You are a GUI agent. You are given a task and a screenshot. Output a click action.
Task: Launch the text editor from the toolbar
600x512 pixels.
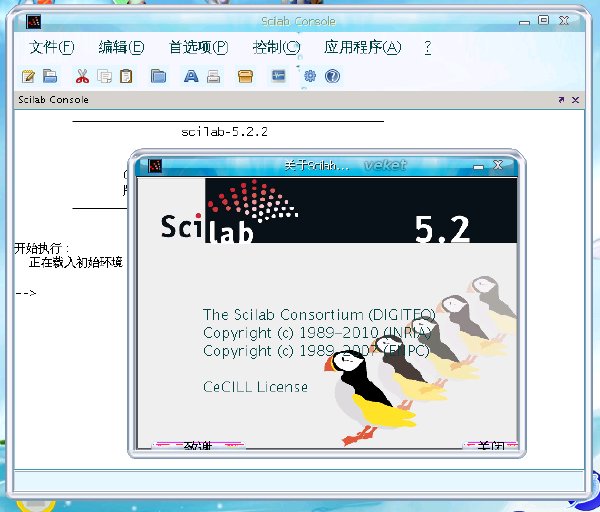[28, 77]
